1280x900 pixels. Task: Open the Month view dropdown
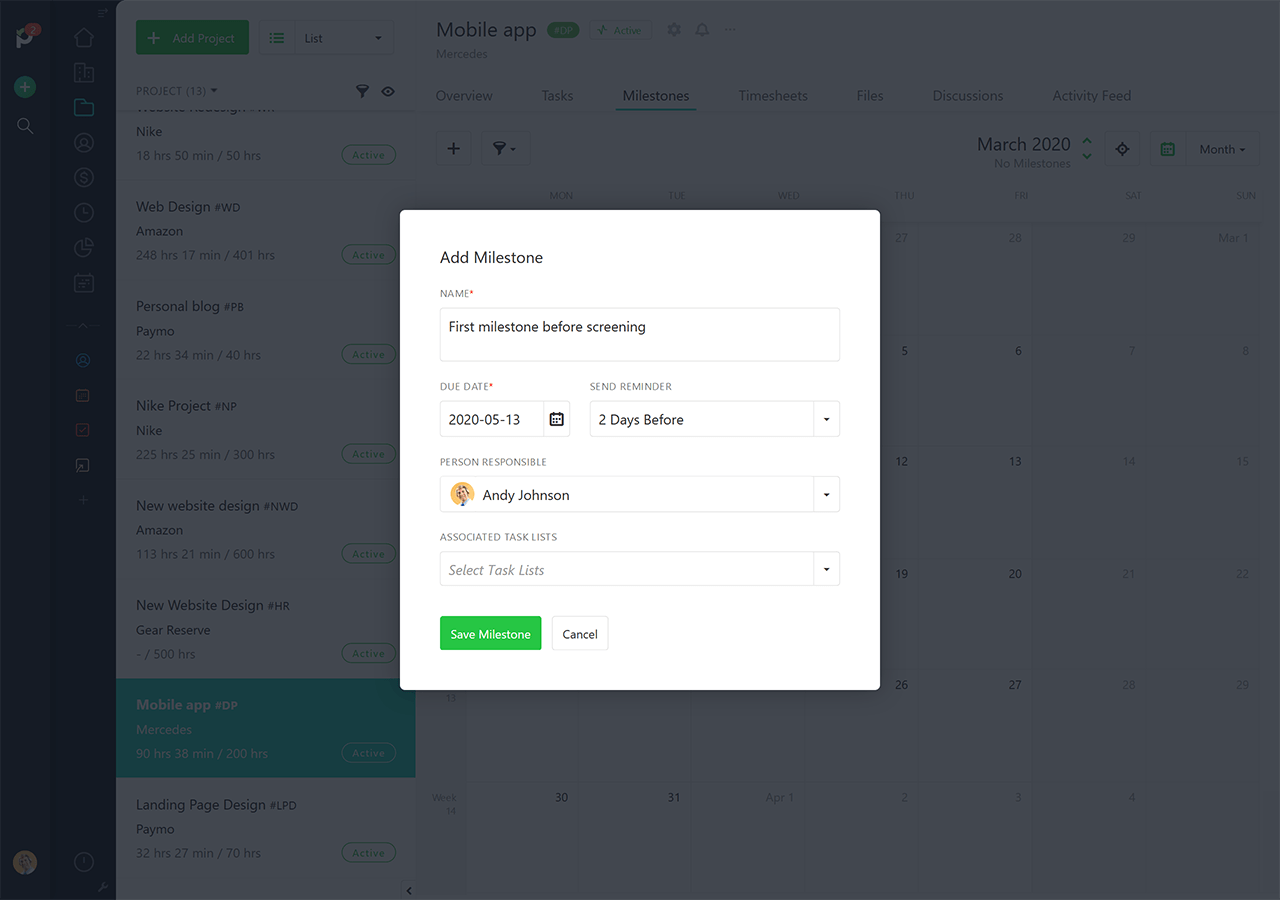[1222, 149]
